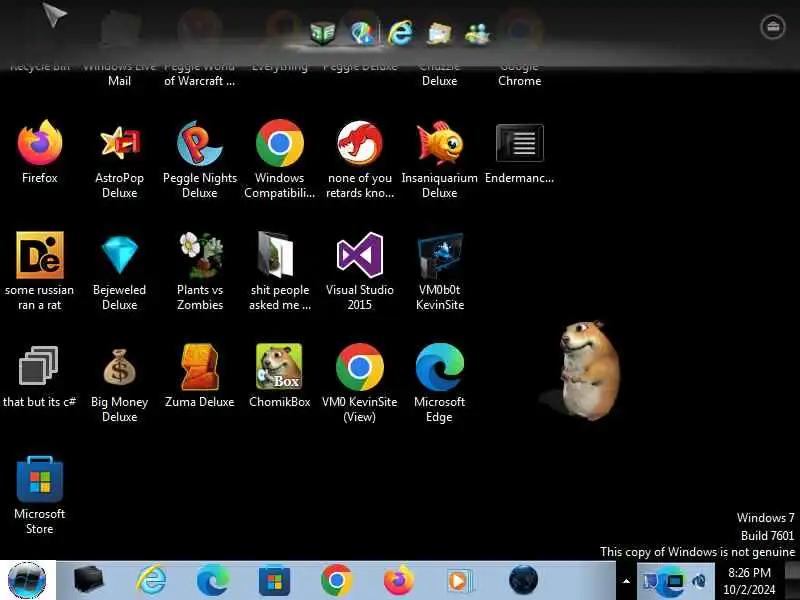Open Microsoft Store from the taskbar
This screenshot has height=600, width=800.
pyautogui.click(x=274, y=581)
